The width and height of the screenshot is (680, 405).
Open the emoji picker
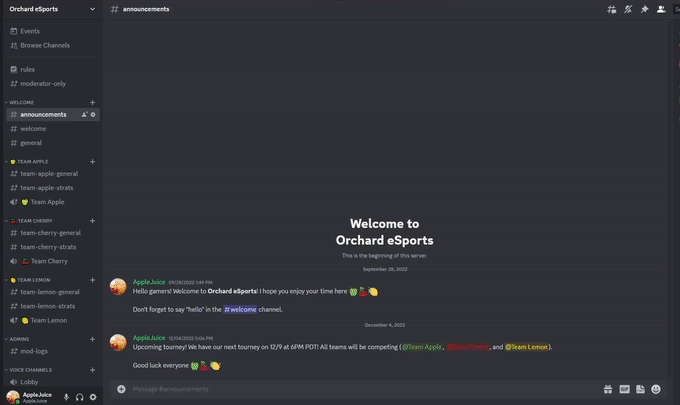(656, 389)
